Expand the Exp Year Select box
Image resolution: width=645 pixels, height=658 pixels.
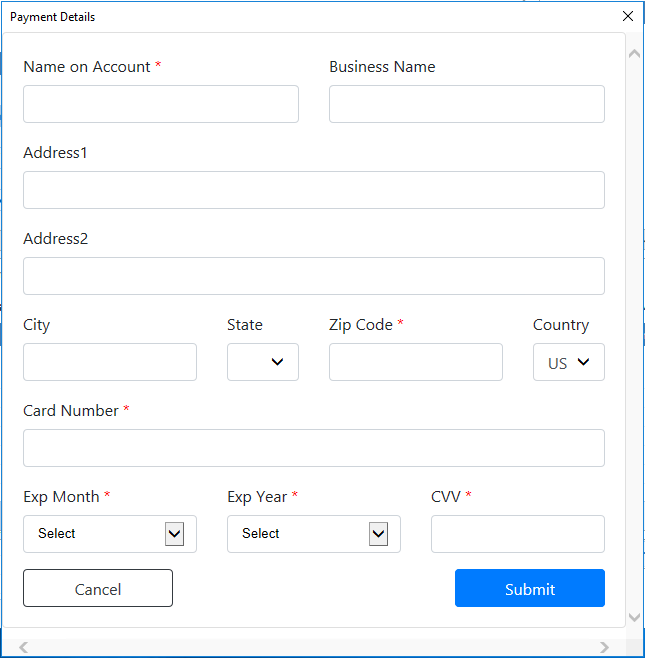pyautogui.click(x=314, y=534)
